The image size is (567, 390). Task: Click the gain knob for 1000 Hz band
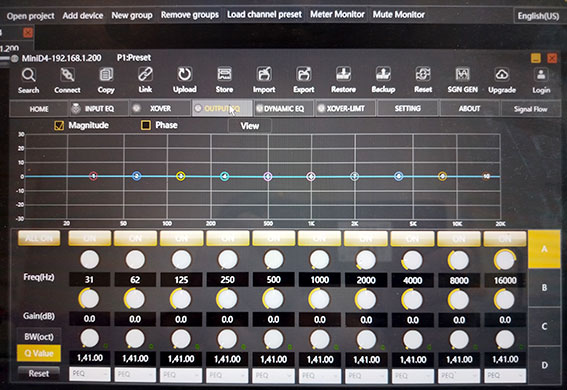point(319,299)
